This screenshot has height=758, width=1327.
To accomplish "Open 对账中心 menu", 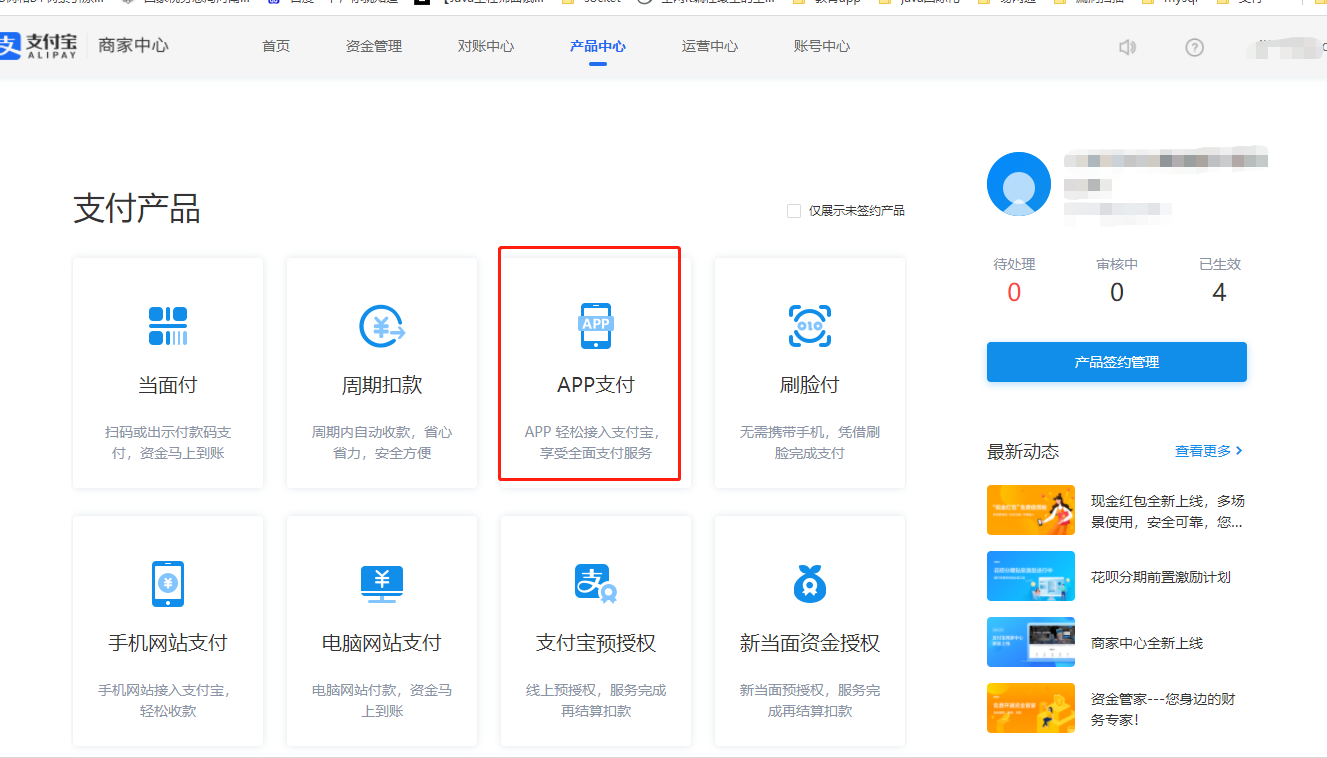I will (486, 46).
